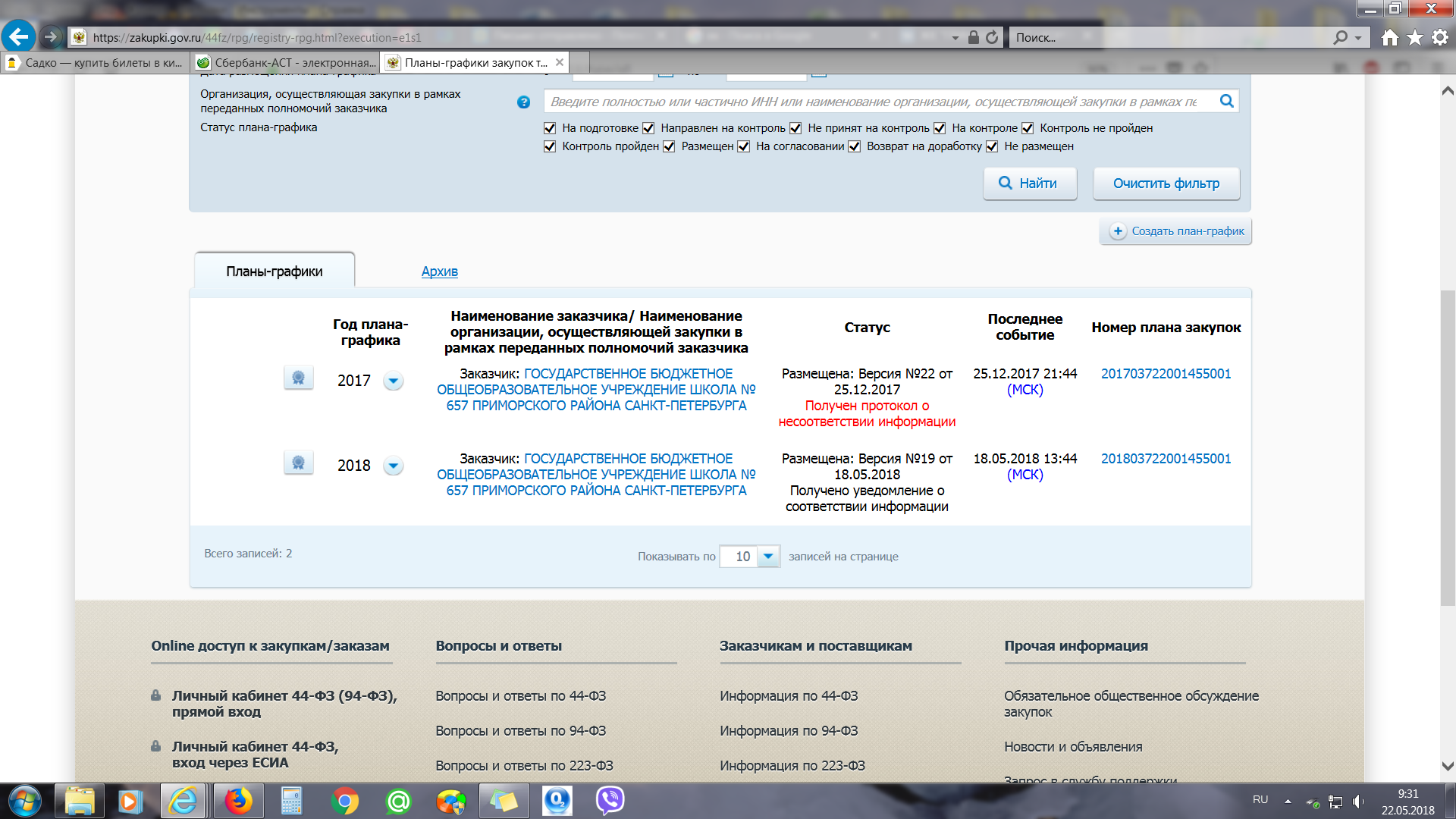This screenshot has width=1456, height=819.
Task: Click the address bar padlock icon
Action: click(x=974, y=37)
